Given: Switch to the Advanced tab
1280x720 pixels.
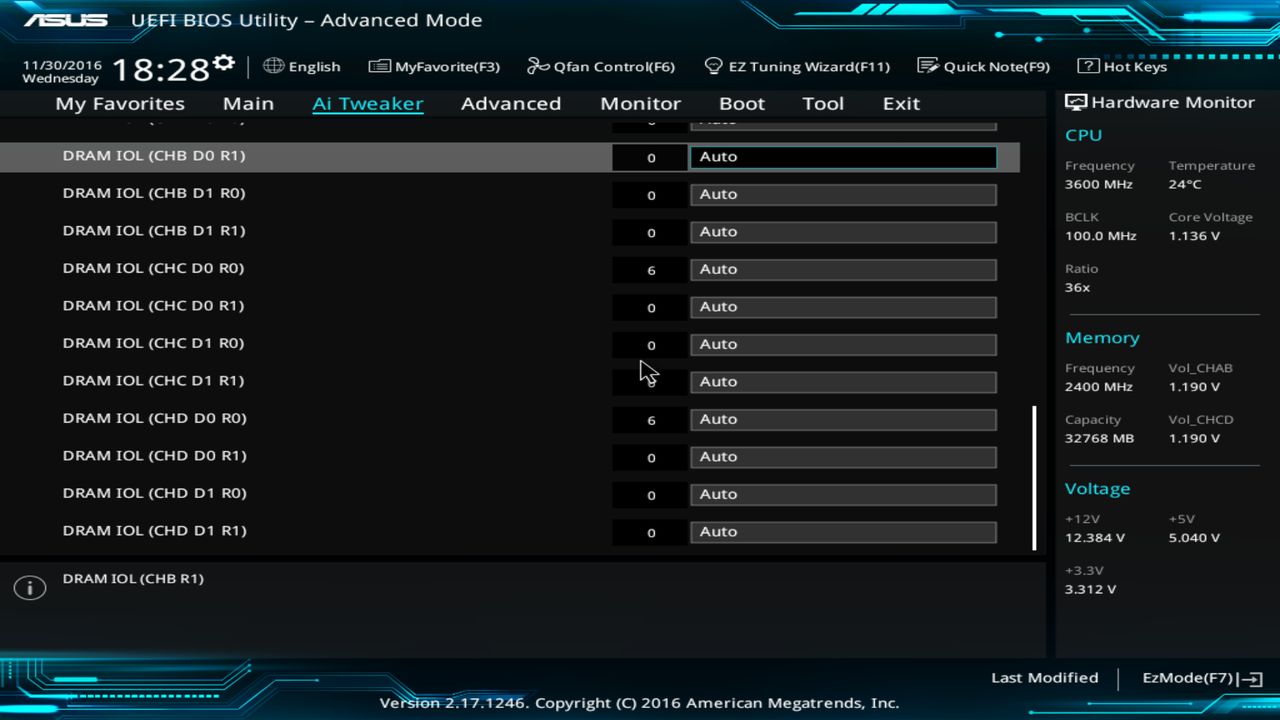Looking at the screenshot, I should point(511,103).
